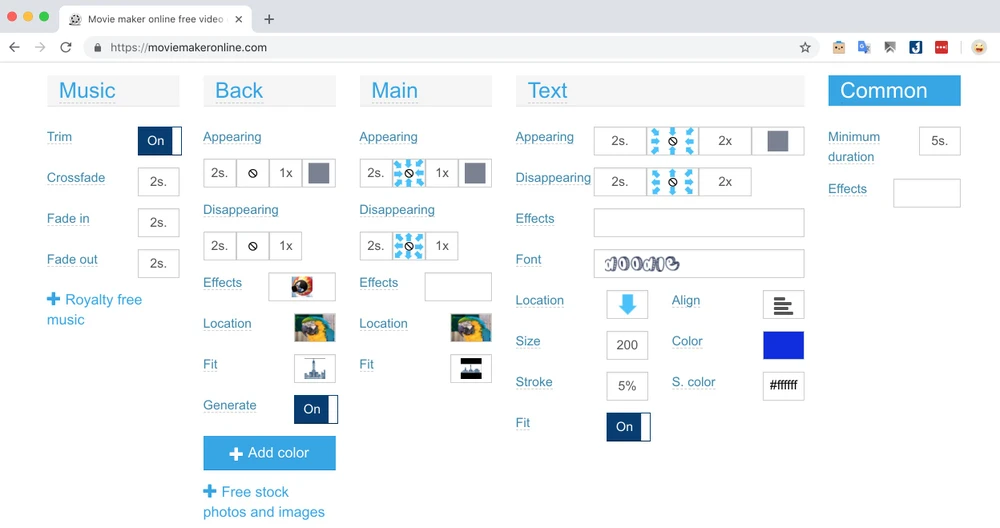The height and width of the screenshot is (528, 1000).
Task: Open the Common Effects selection box
Action: point(926,193)
